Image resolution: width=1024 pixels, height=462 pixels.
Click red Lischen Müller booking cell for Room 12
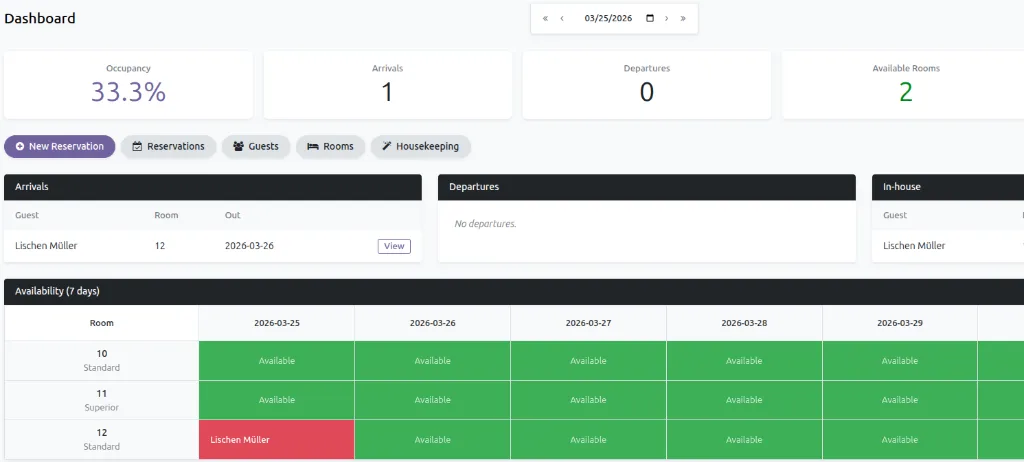click(x=277, y=440)
